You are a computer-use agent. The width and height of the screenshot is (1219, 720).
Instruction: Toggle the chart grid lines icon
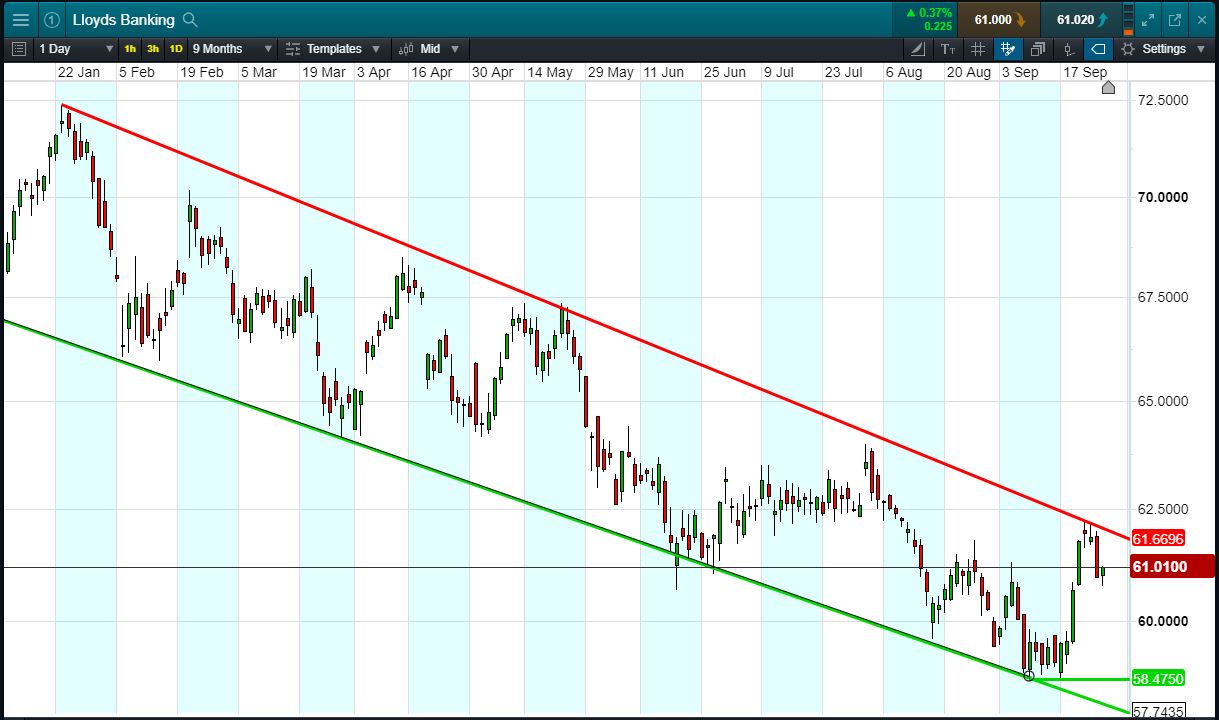(x=978, y=48)
